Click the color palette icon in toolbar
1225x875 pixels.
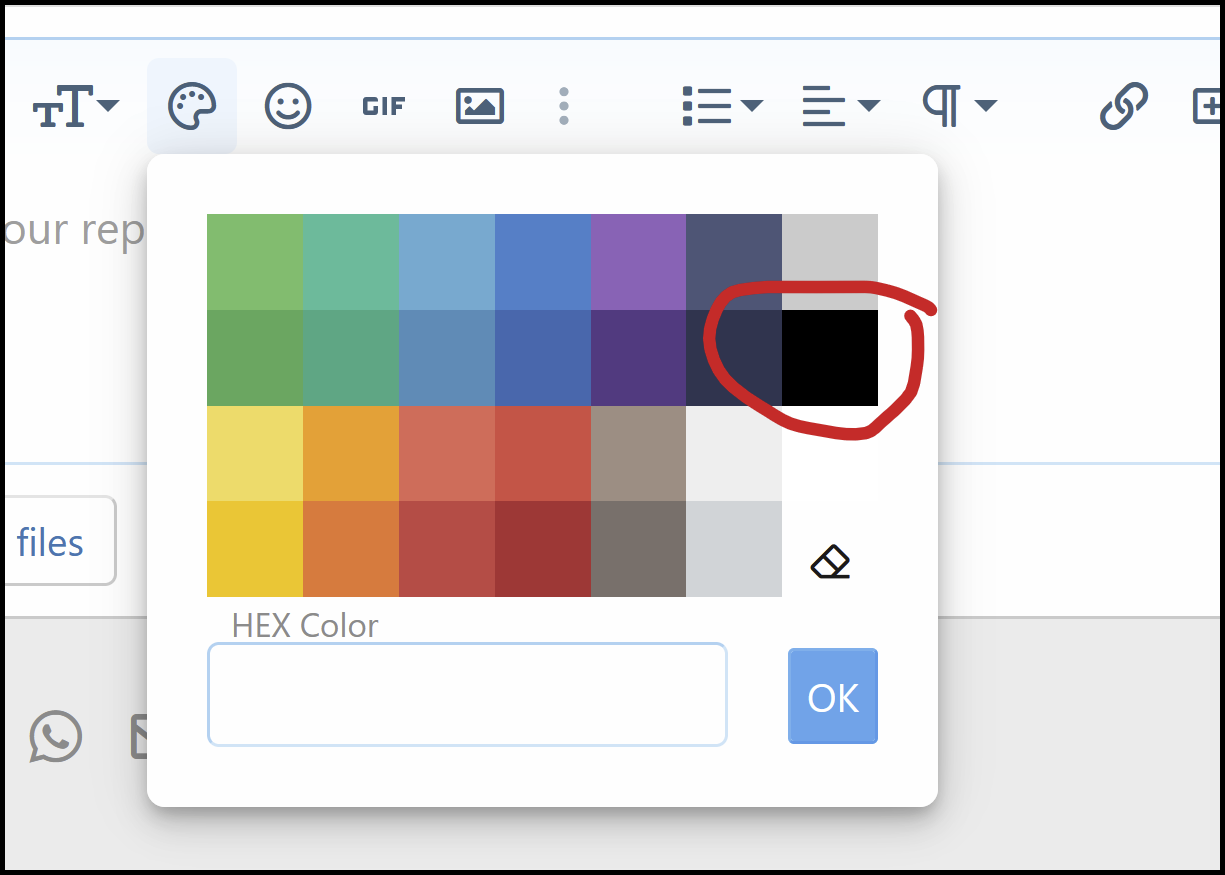click(x=192, y=106)
